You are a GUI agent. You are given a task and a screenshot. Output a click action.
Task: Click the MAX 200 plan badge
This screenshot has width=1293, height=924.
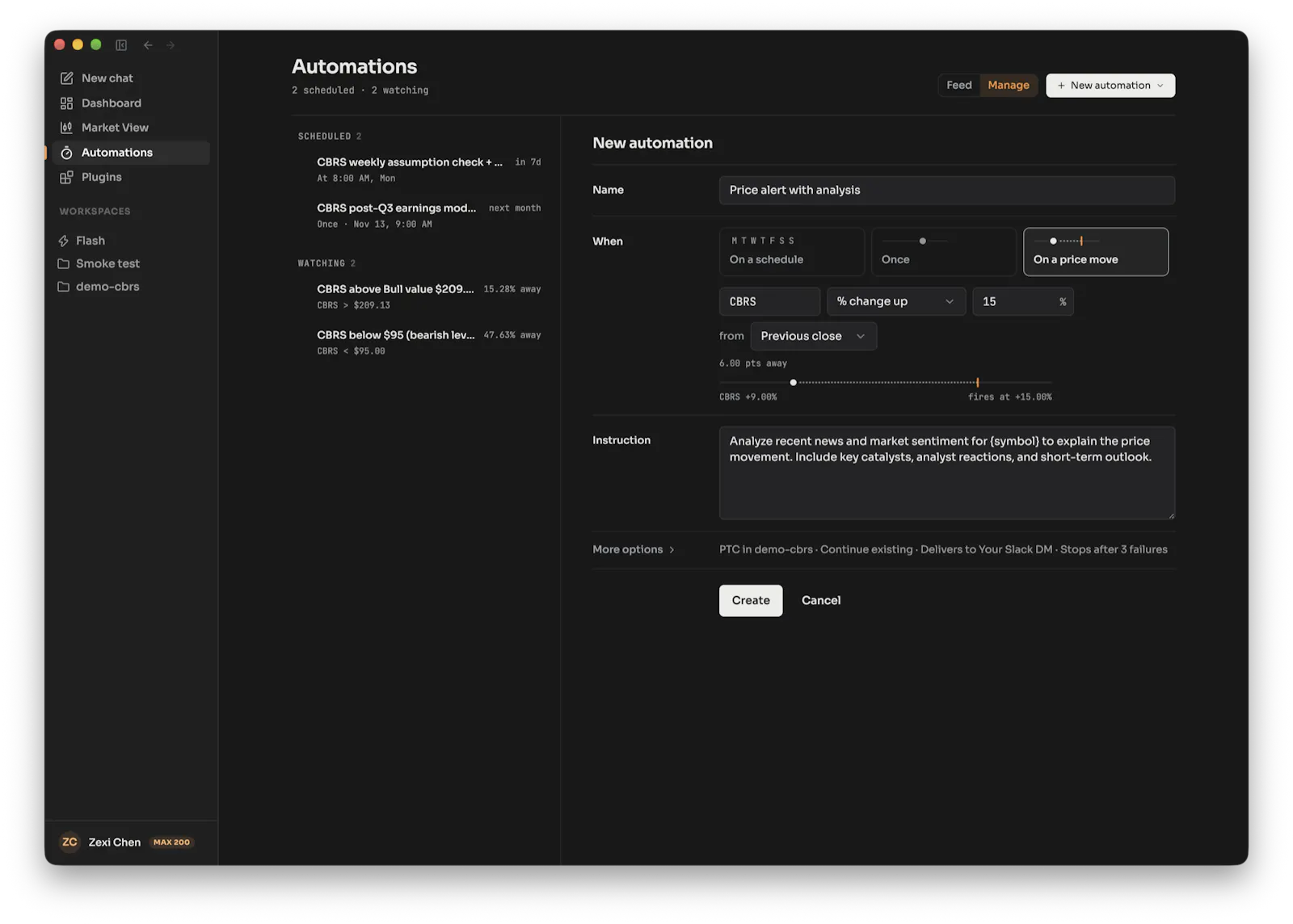pos(171,842)
